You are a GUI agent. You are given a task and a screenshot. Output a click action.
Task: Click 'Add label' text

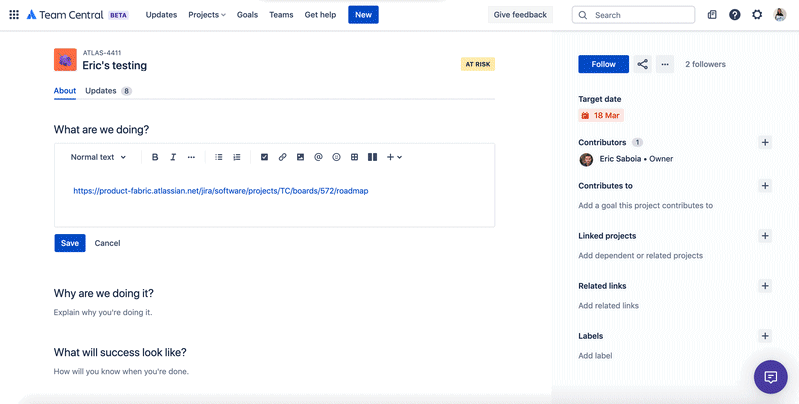(x=595, y=356)
